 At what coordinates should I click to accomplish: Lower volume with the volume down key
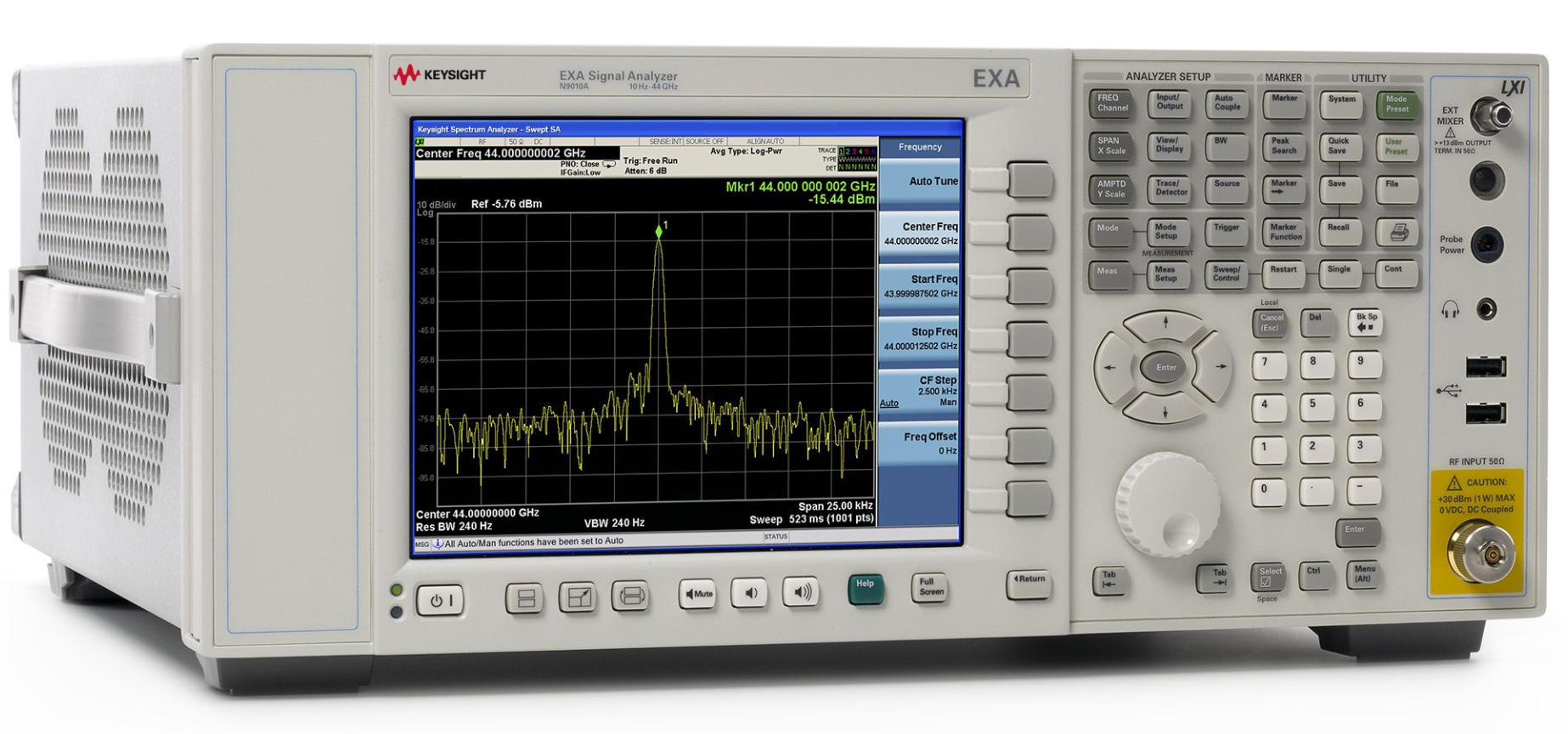(749, 593)
